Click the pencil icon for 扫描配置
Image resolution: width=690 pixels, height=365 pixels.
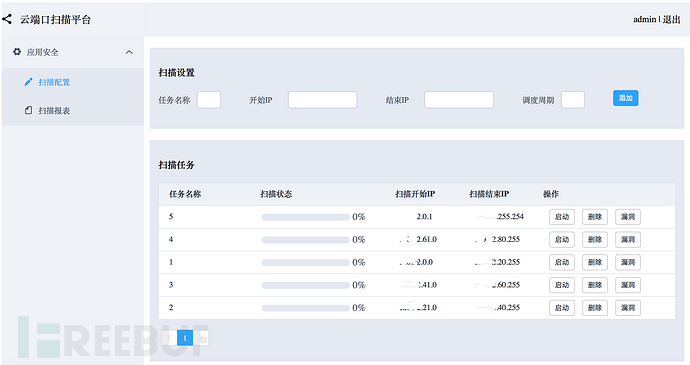[28, 82]
